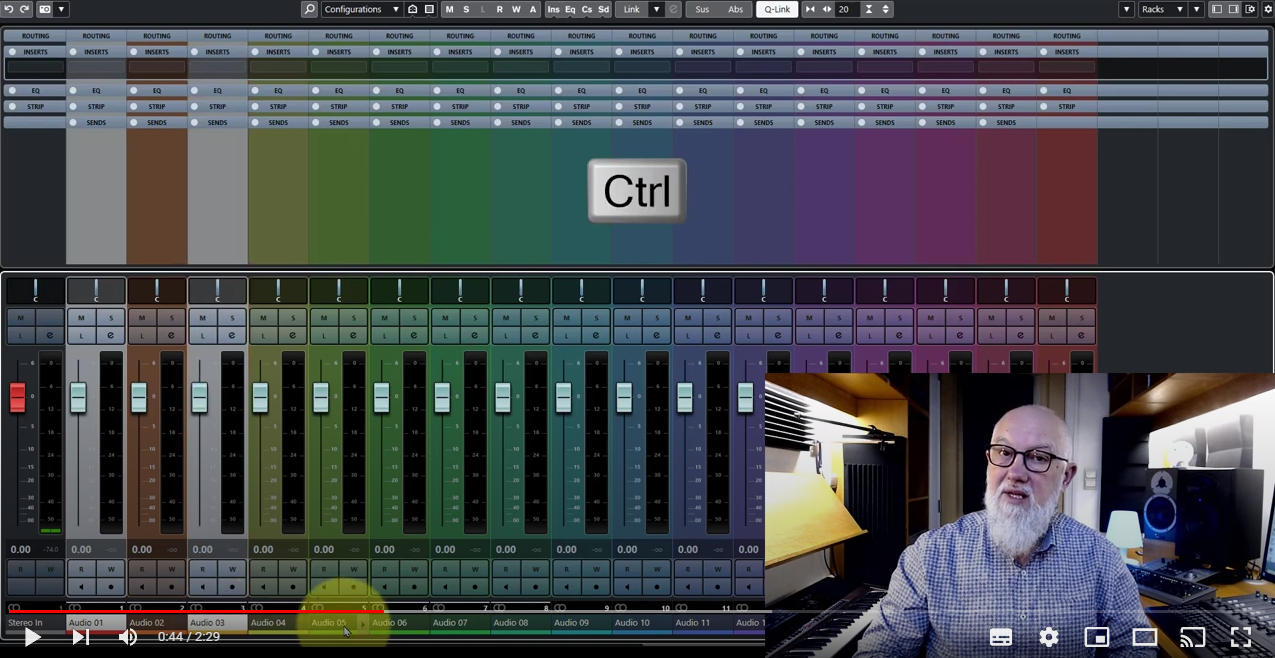Click the YouTube volume speaker icon
Screen dimensions: 1275x658
click(x=128, y=637)
